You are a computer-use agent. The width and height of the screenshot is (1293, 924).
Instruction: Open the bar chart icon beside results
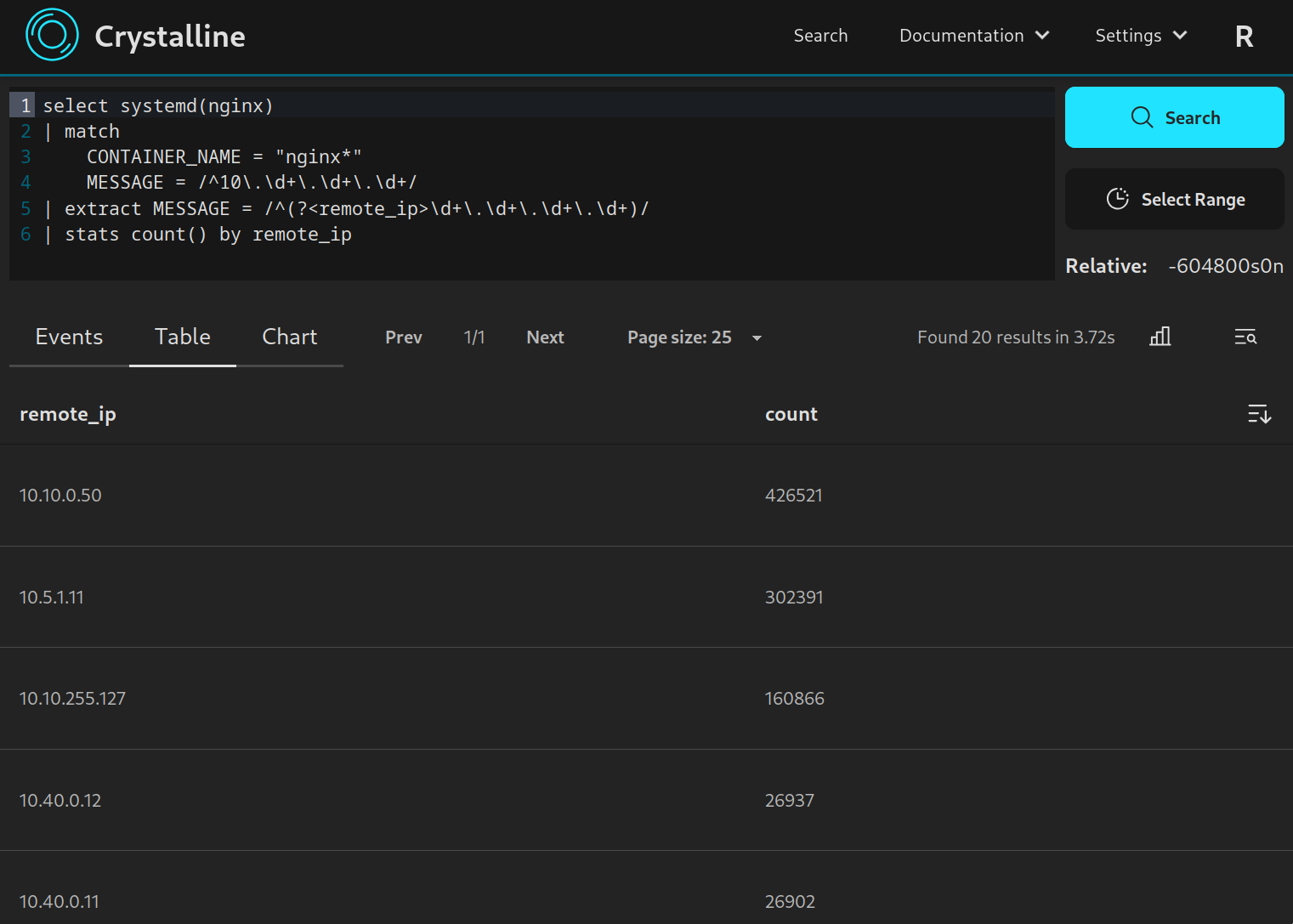1160,337
